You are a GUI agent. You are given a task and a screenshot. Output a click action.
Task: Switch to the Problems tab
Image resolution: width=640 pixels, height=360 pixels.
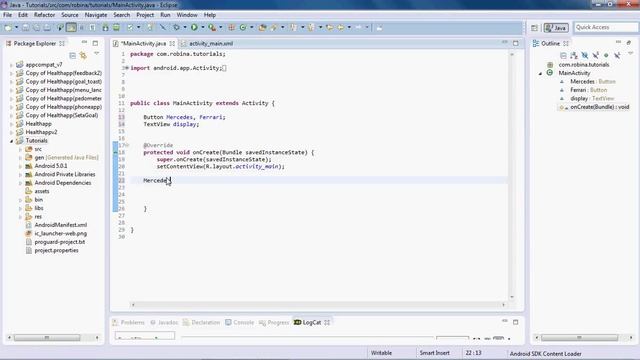[x=129, y=322]
